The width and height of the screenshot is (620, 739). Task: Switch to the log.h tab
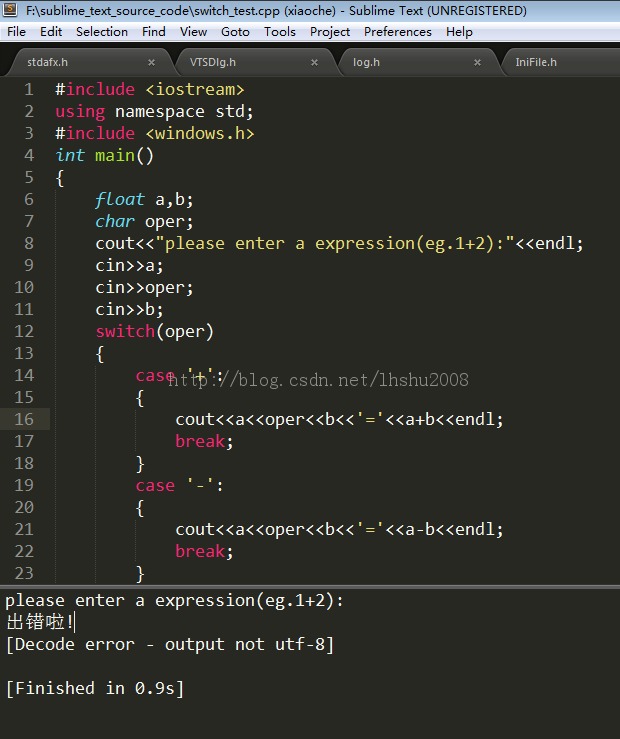pos(366,62)
